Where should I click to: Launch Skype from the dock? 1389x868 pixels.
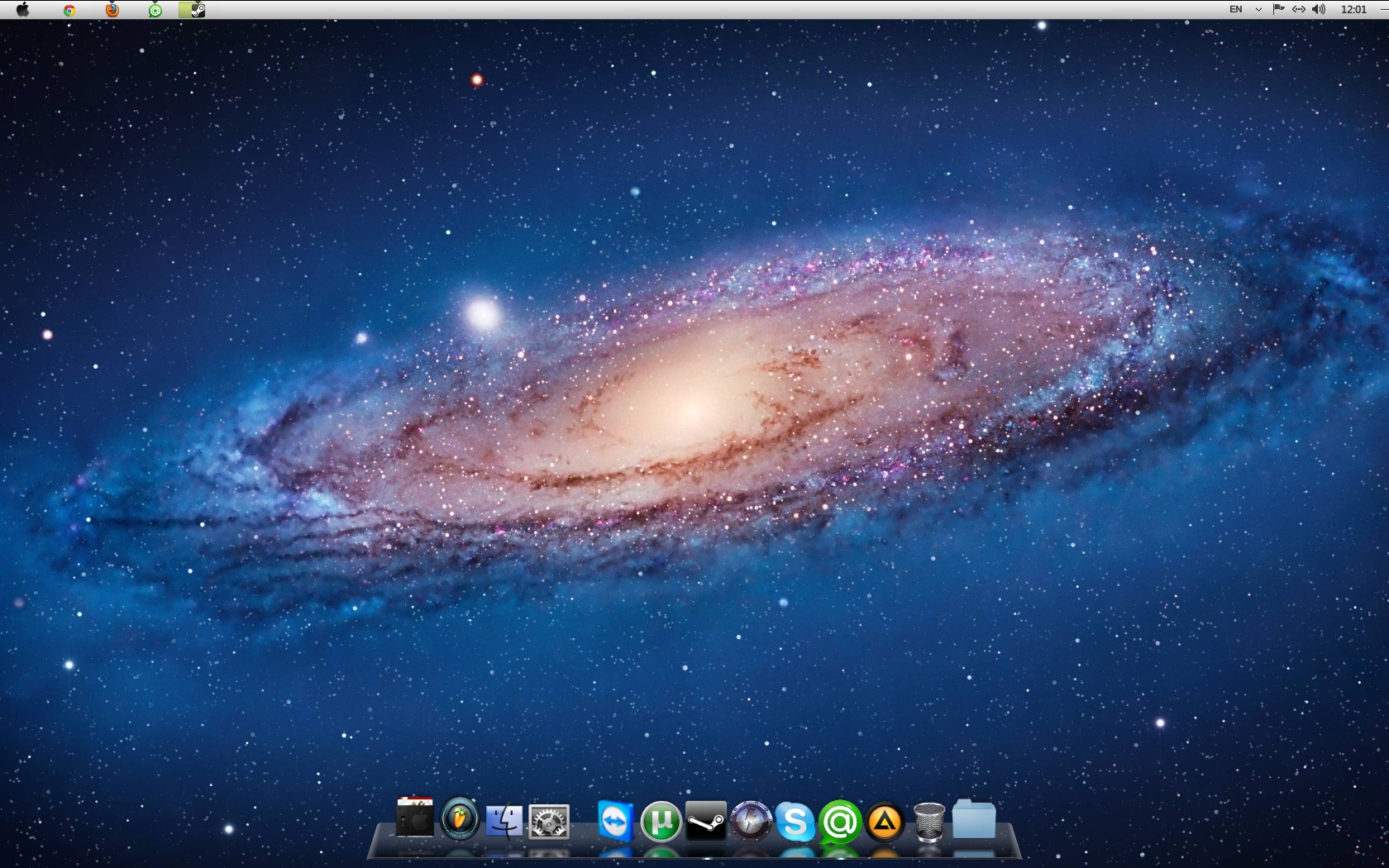[x=795, y=822]
